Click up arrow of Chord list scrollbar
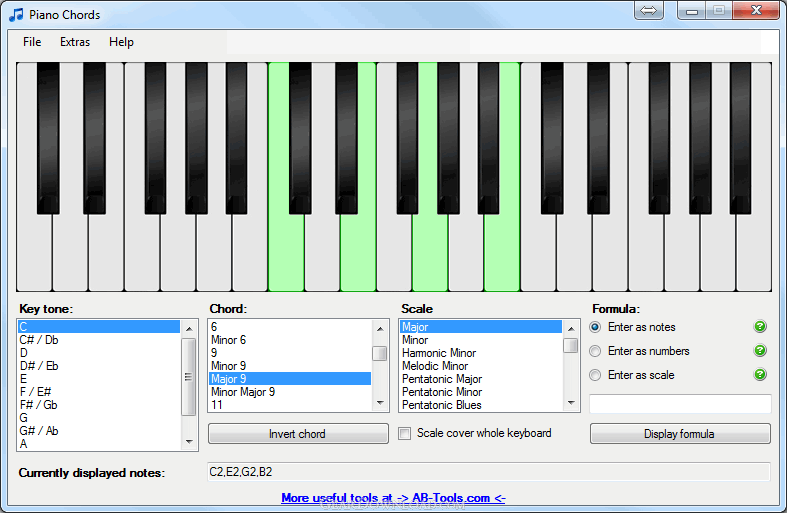This screenshot has height=513, width=787. (380, 329)
